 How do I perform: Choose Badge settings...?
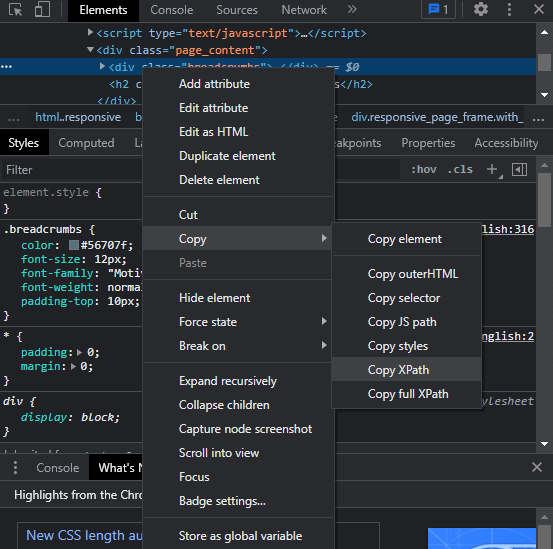pyautogui.click(x=238, y=501)
